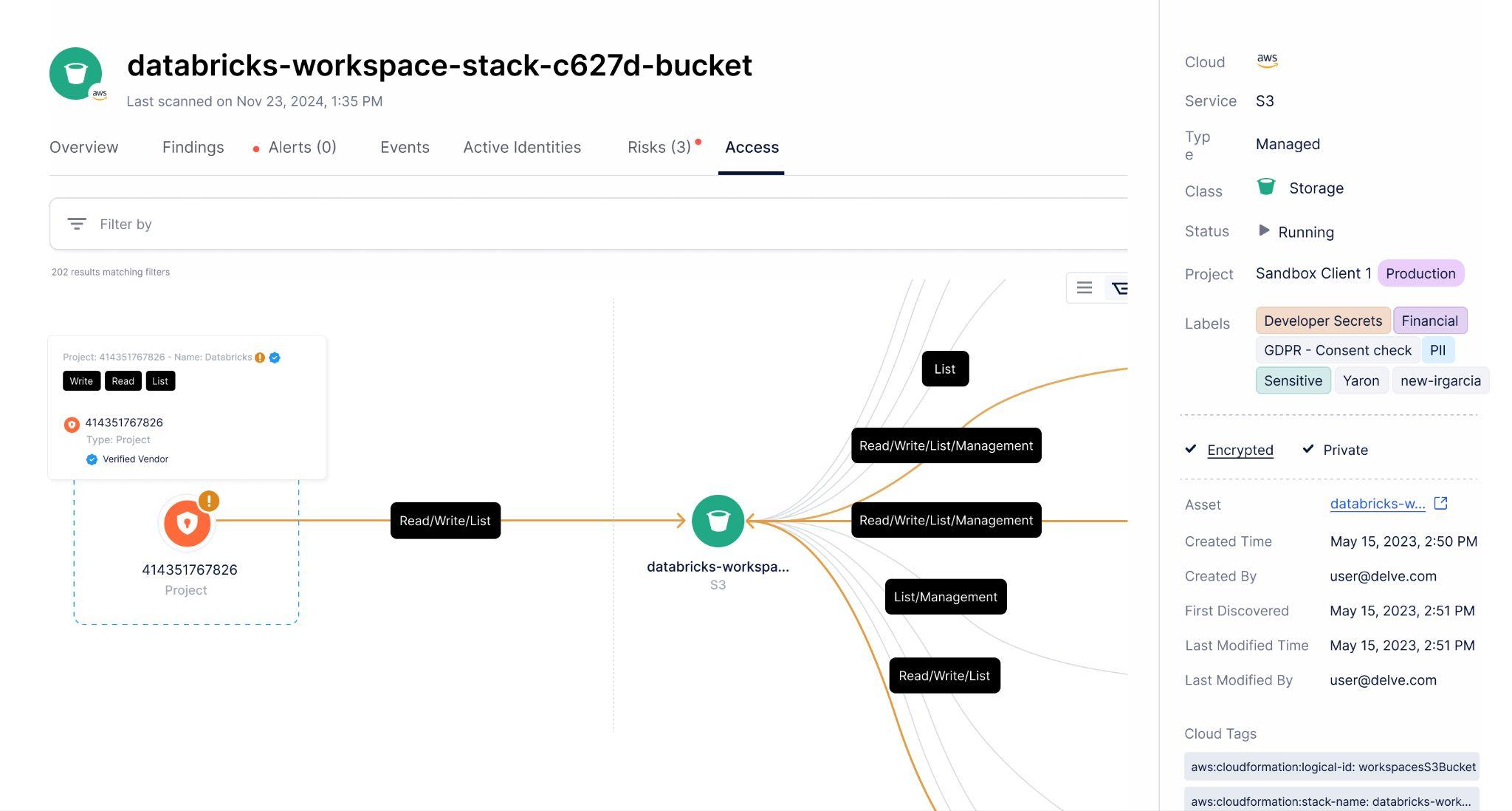The width and height of the screenshot is (1512, 811).
Task: Click the orange warning icon next to Databricks name
Action: (260, 357)
